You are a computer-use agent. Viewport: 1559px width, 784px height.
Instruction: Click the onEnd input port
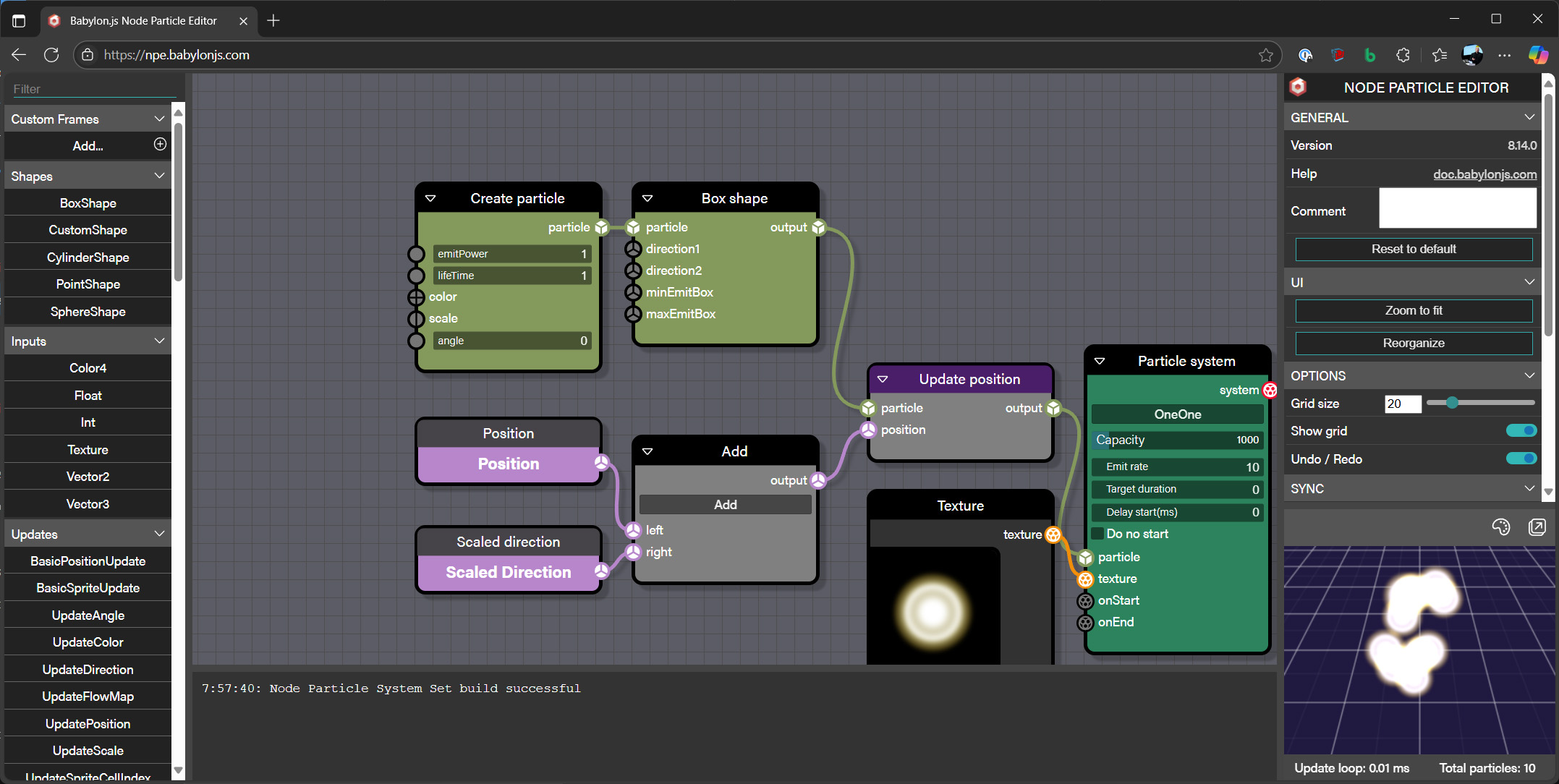(1085, 622)
